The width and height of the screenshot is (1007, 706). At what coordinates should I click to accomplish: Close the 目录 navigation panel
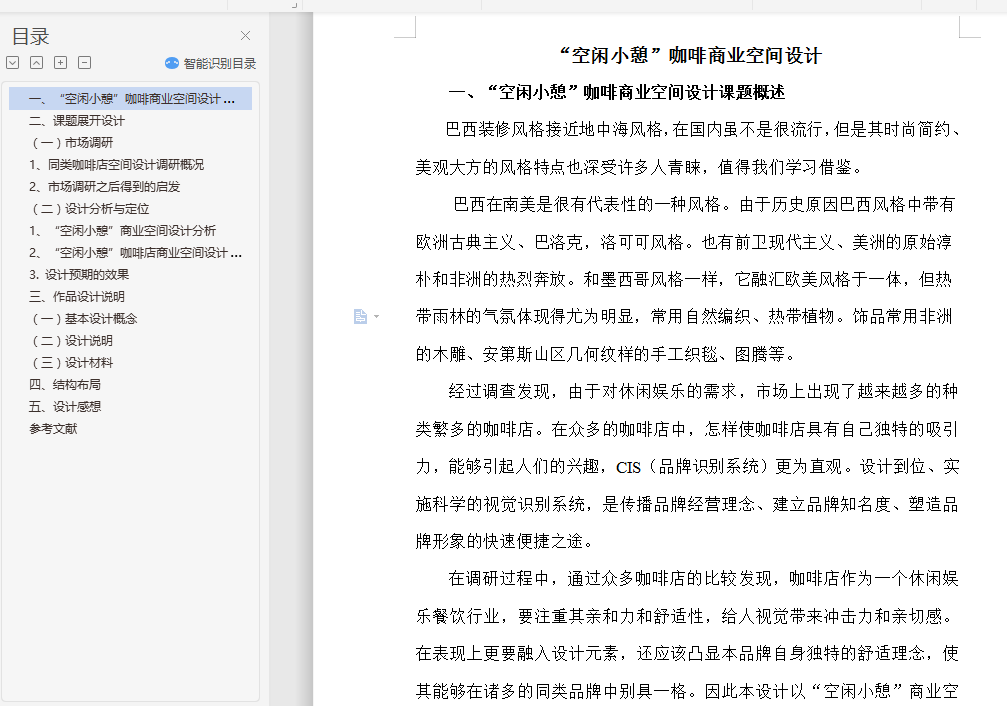click(x=245, y=35)
